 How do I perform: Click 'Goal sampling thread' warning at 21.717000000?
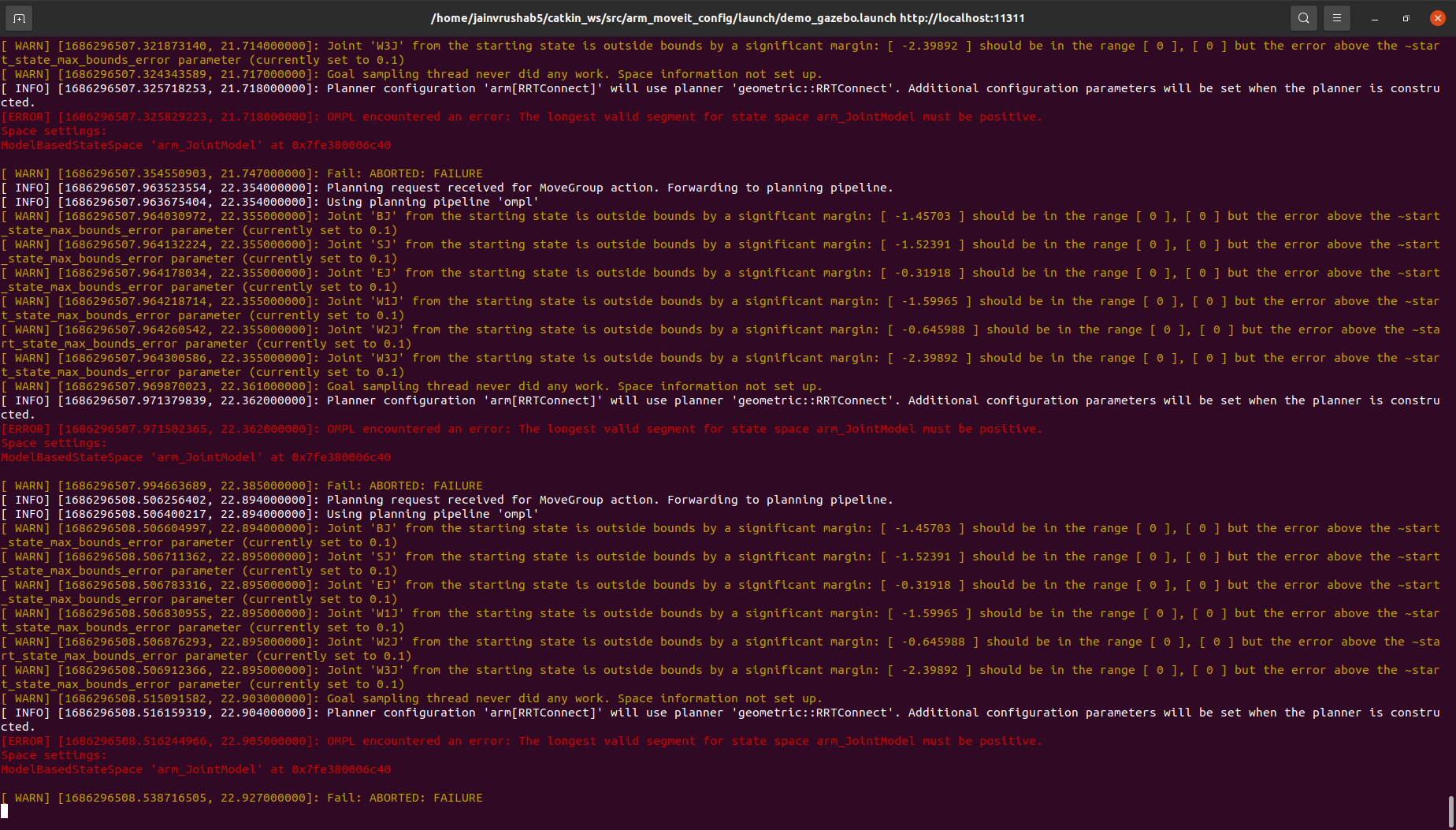pos(411,74)
